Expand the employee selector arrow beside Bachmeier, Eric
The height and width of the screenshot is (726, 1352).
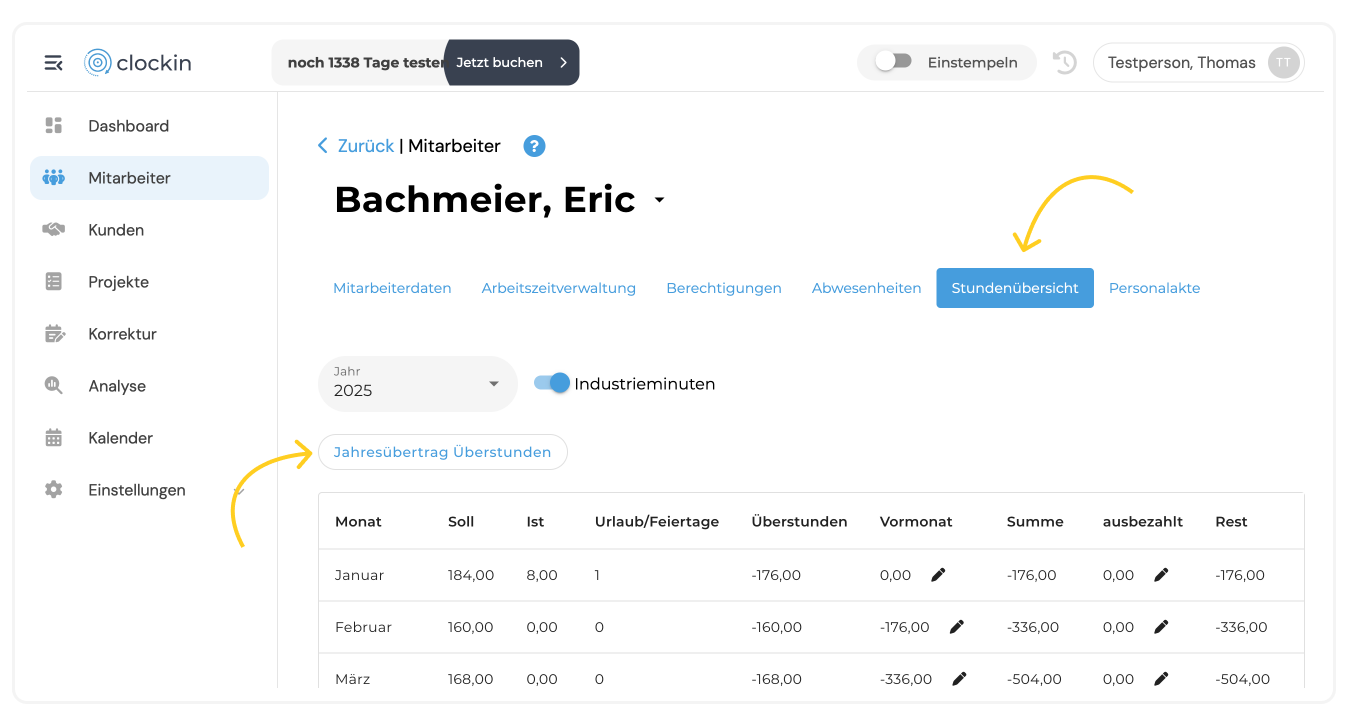coord(659,201)
